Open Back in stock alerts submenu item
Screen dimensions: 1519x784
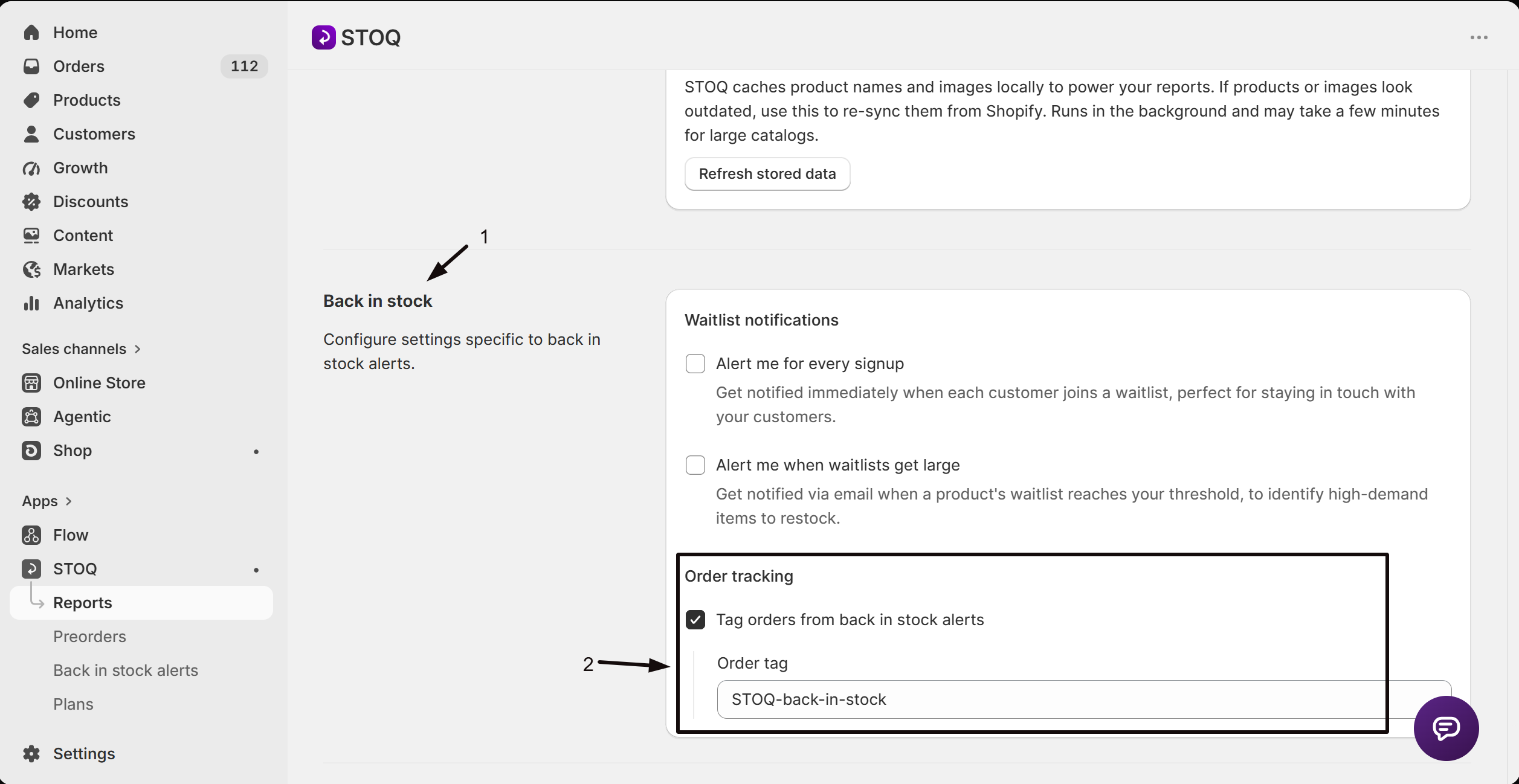(x=126, y=670)
